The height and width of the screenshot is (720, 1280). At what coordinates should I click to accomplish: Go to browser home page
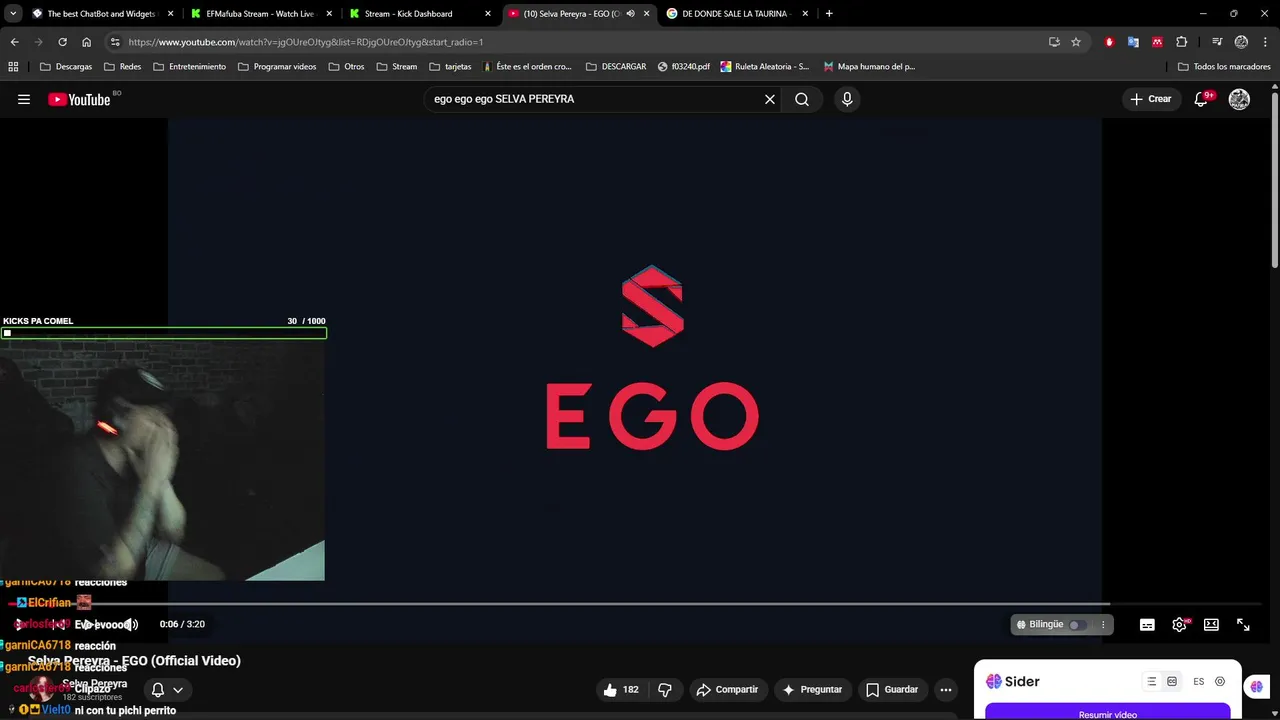pyautogui.click(x=86, y=42)
